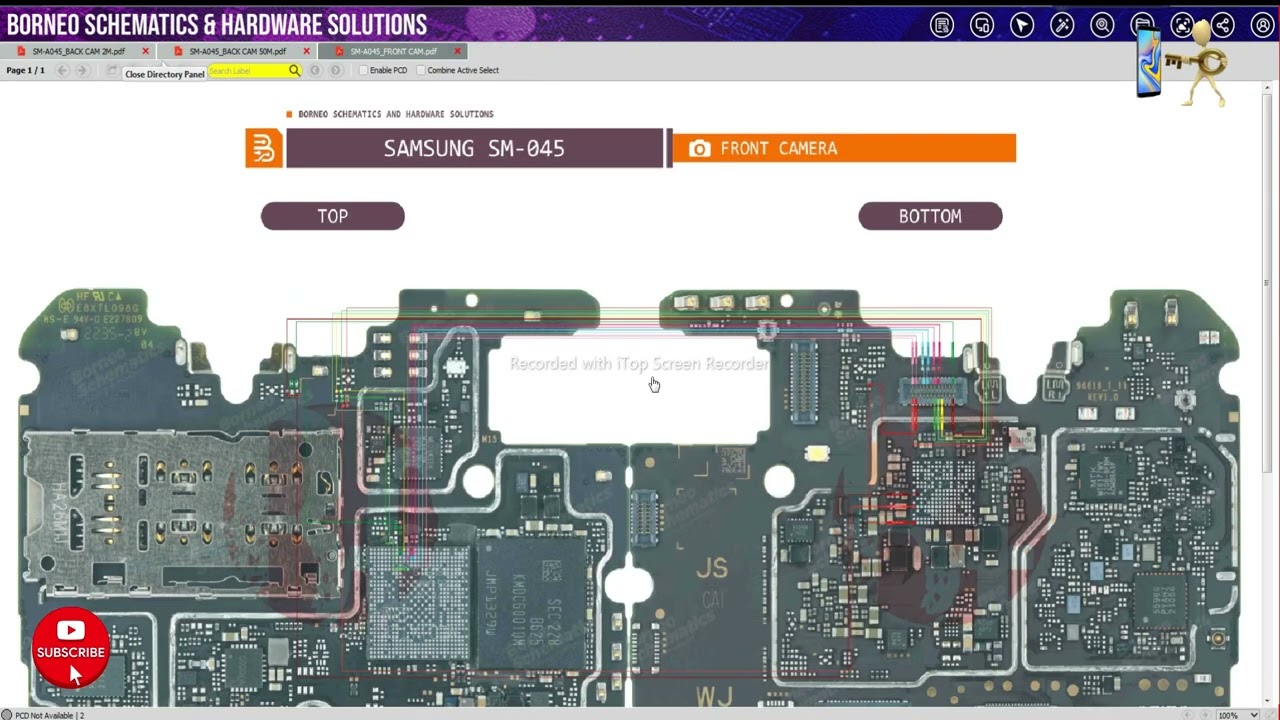1280x720 pixels.
Task: Open the document list icon in header
Action: 942,26
